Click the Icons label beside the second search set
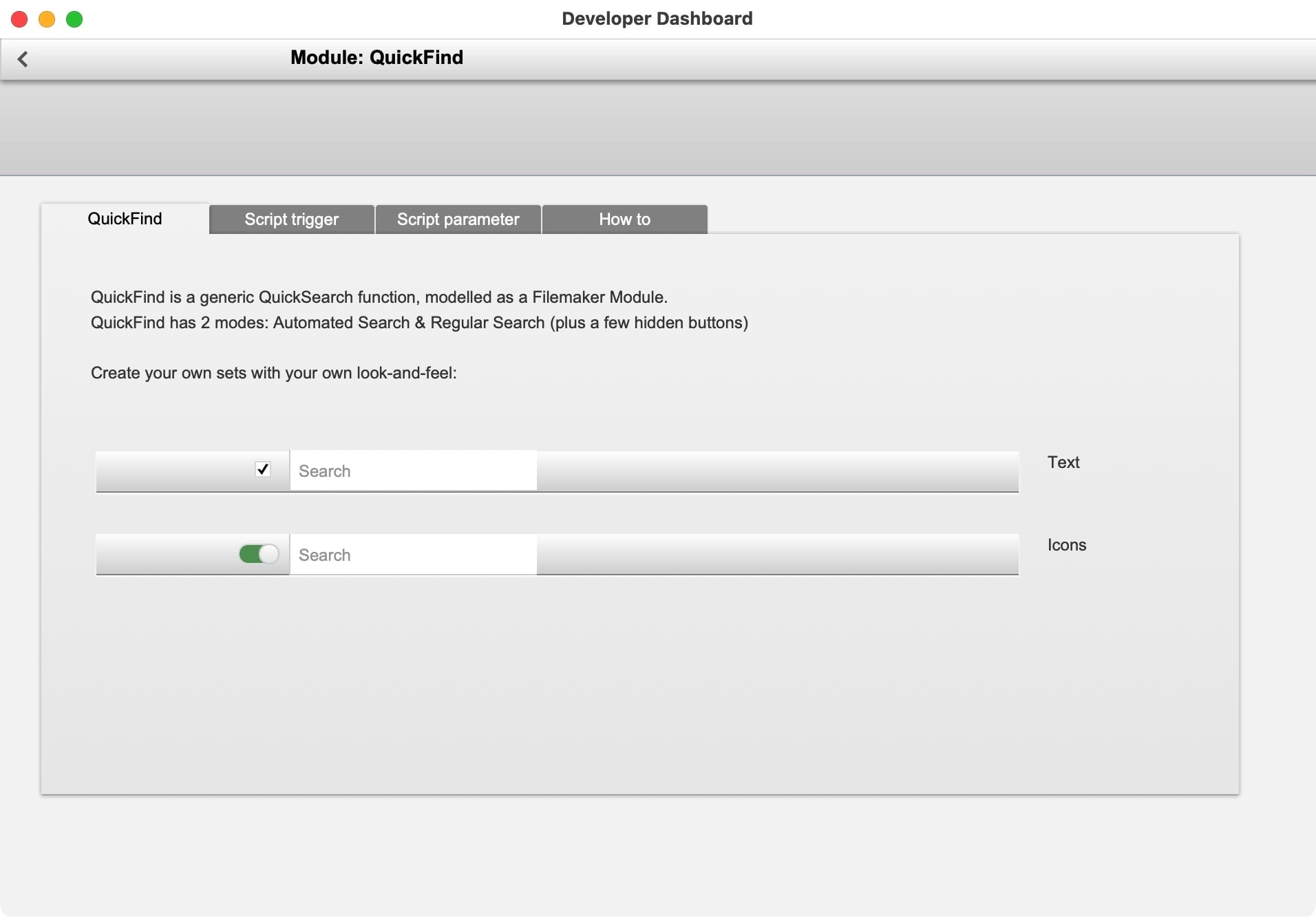Image resolution: width=1316 pixels, height=918 pixels. tap(1066, 544)
